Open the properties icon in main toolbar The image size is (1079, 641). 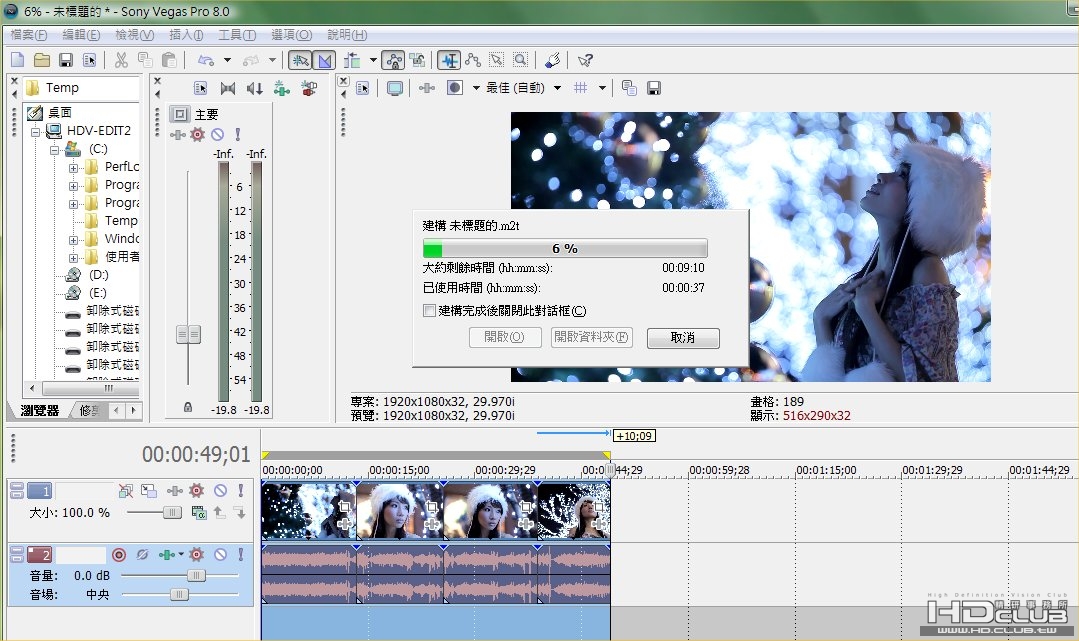pos(89,61)
